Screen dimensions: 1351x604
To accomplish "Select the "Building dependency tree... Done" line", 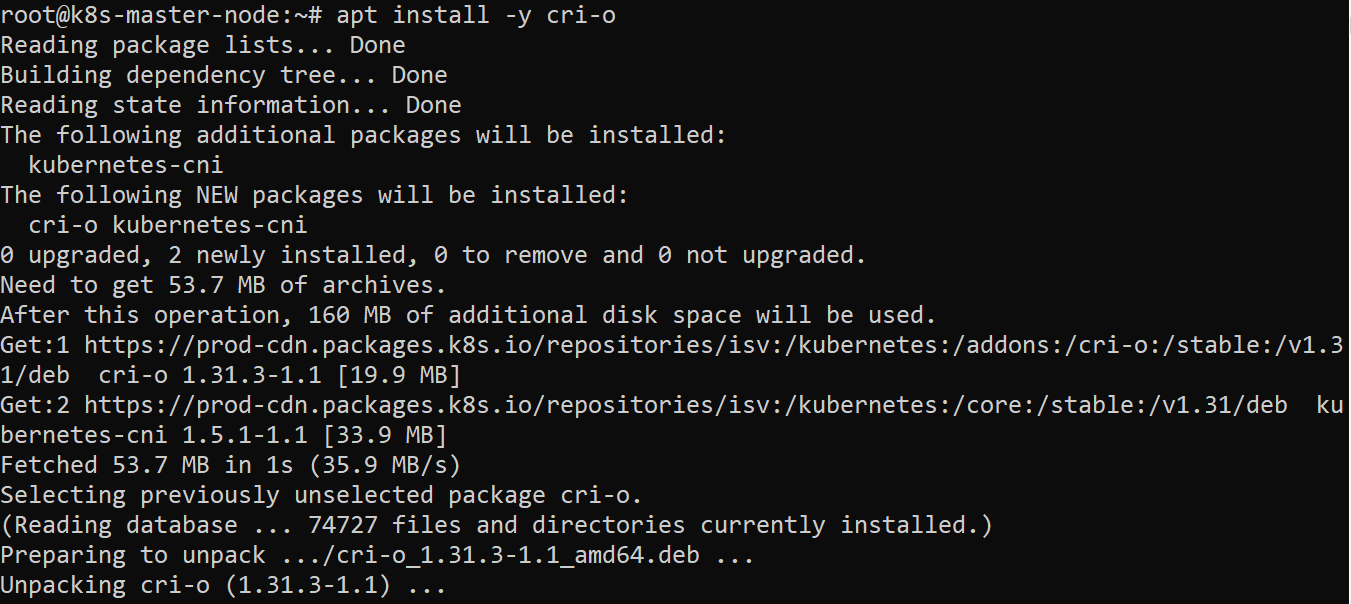I will point(224,75).
